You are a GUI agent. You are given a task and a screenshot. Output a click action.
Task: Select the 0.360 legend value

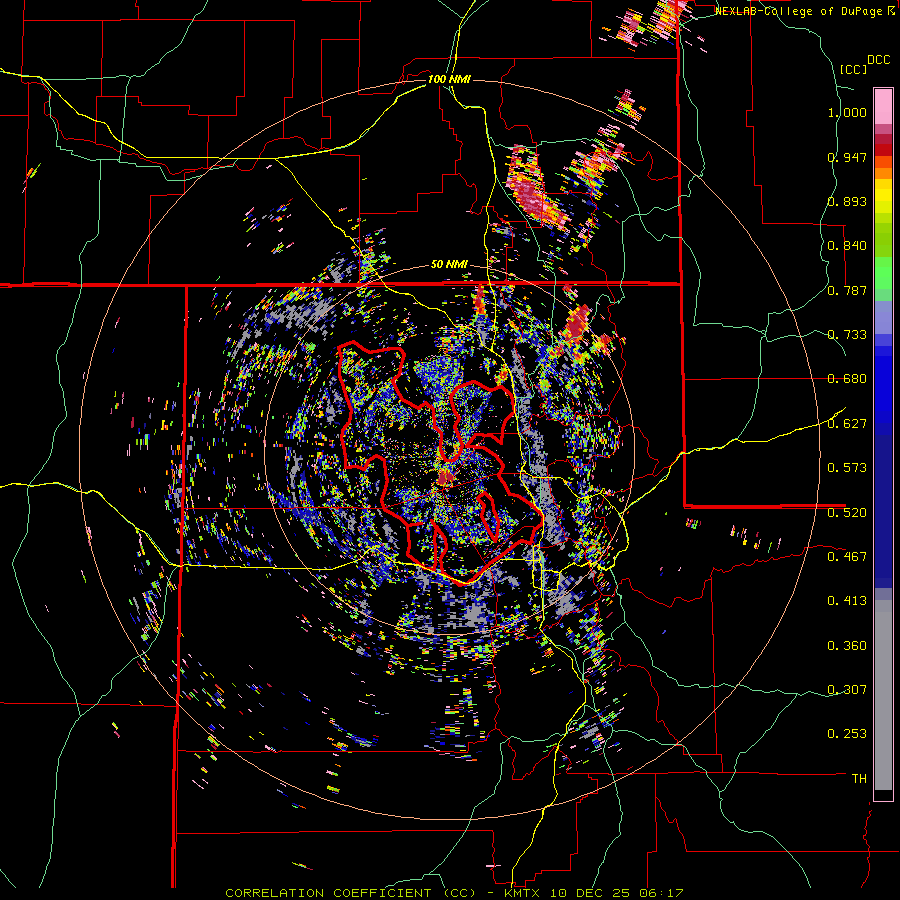pyautogui.click(x=847, y=646)
